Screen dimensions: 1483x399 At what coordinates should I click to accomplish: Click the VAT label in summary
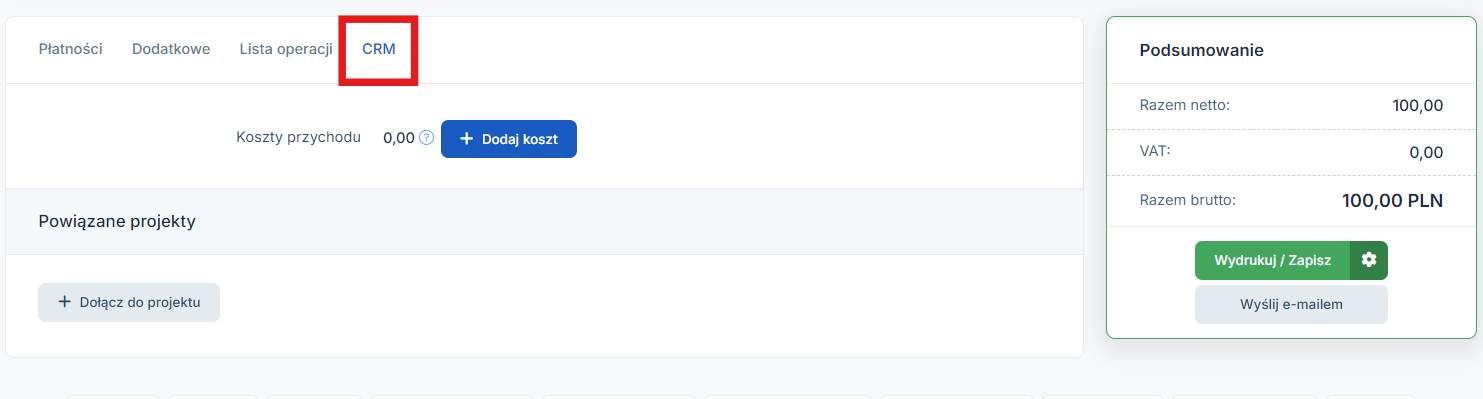tap(1155, 151)
